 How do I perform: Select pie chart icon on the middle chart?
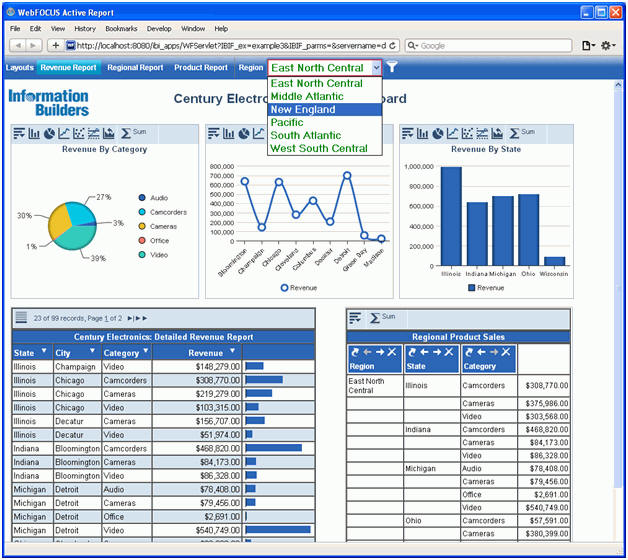point(244,133)
